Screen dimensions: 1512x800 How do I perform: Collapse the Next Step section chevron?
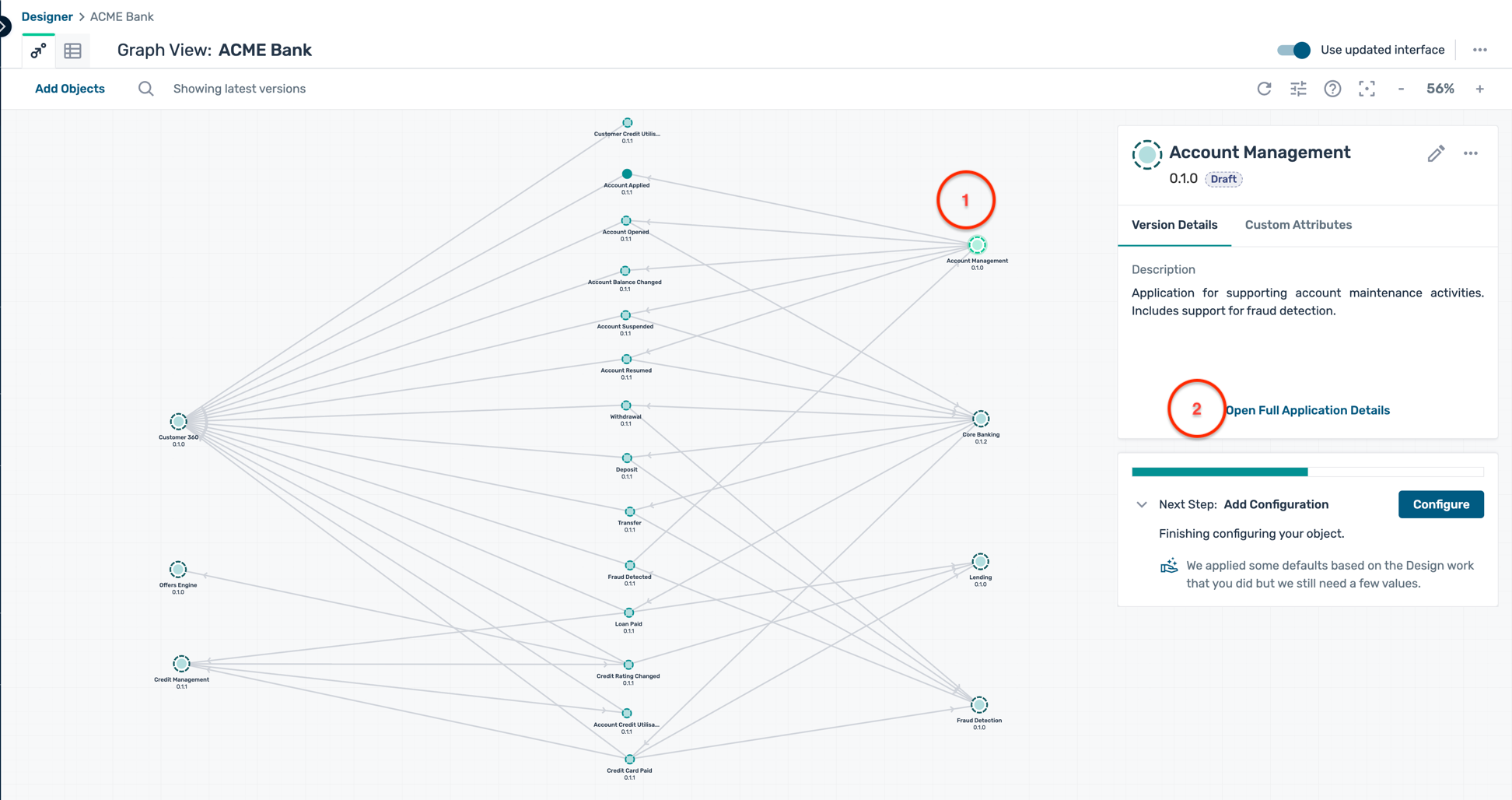point(1141,504)
